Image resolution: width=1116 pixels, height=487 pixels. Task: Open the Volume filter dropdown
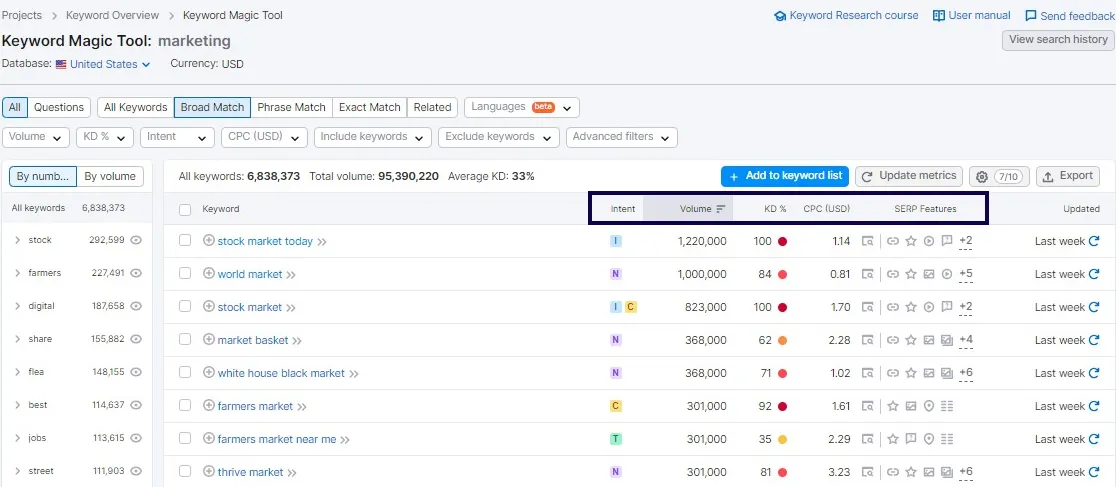[x=36, y=137]
